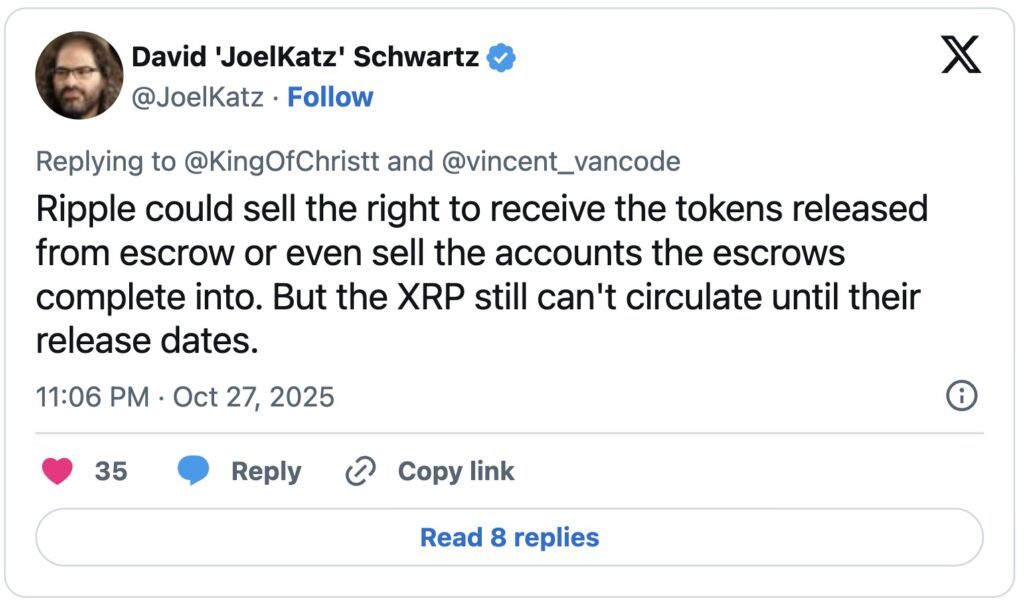Image resolution: width=1024 pixels, height=604 pixels.
Task: Click the David 'JoelKatz' Schwartz display name
Action: (x=305, y=58)
